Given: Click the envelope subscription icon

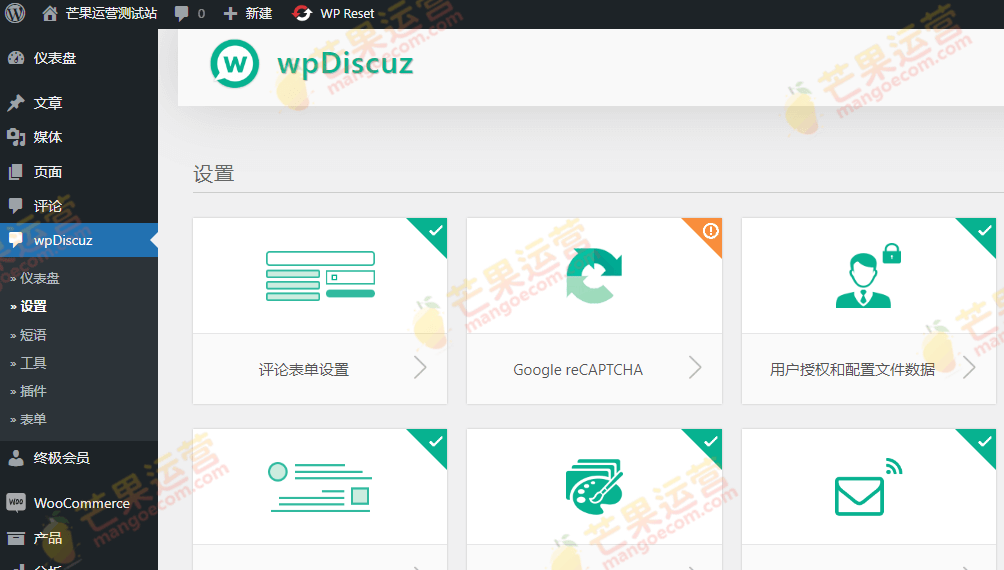Looking at the screenshot, I should click(868, 487).
